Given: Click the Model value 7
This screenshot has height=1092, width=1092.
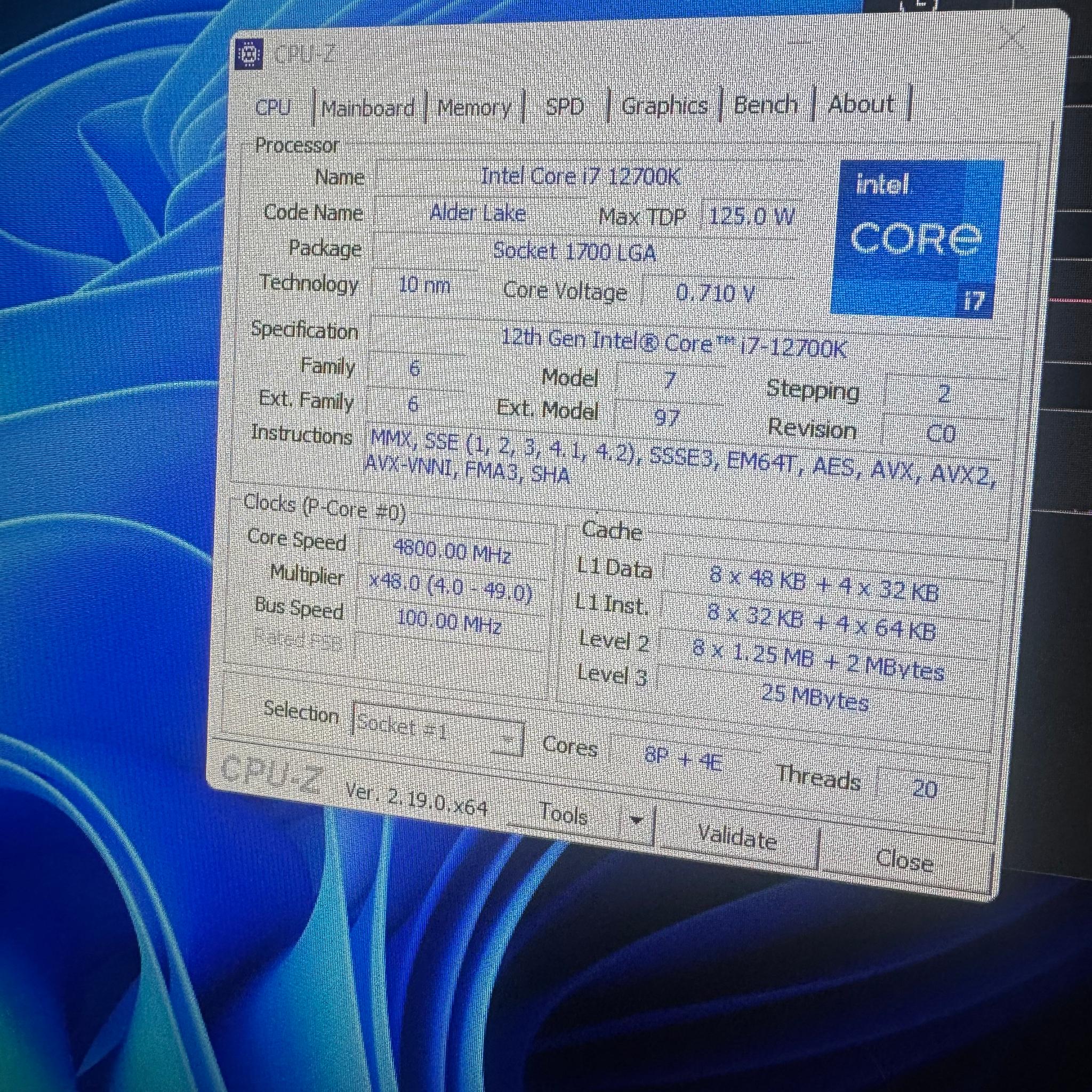Looking at the screenshot, I should 669,380.
